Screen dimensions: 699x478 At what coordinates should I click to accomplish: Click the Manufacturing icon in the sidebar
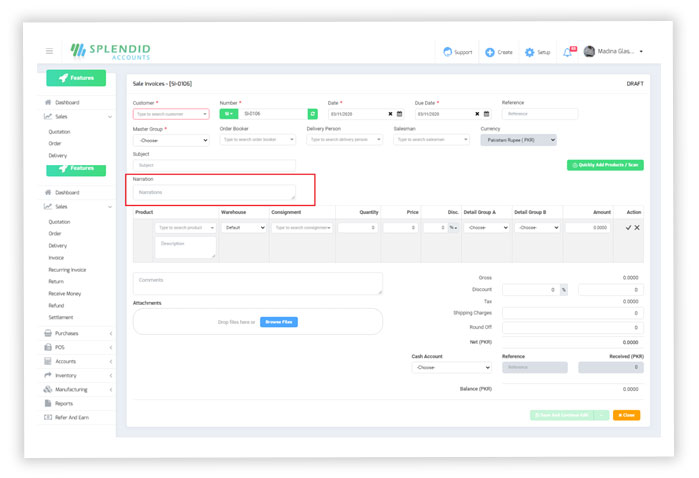[48, 389]
